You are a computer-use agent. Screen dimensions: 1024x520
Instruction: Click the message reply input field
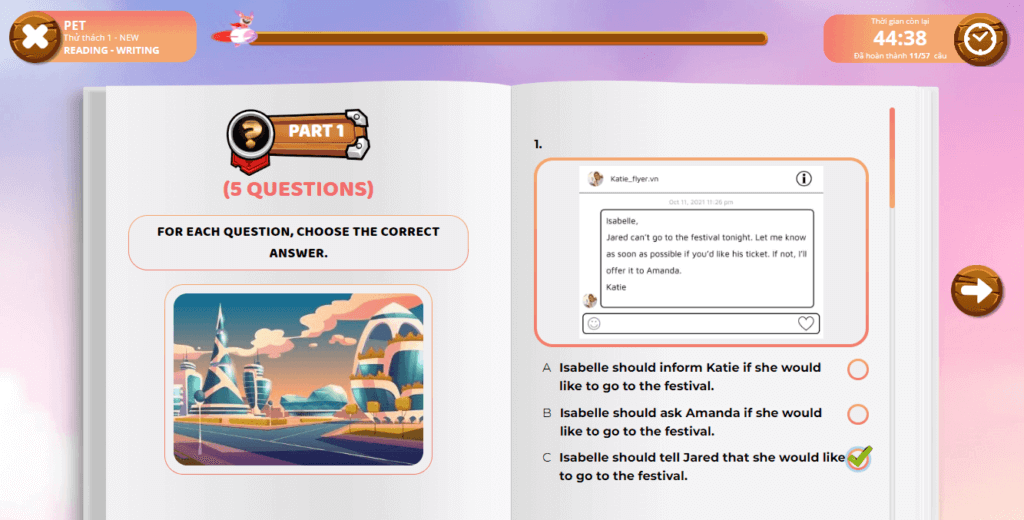tap(700, 323)
